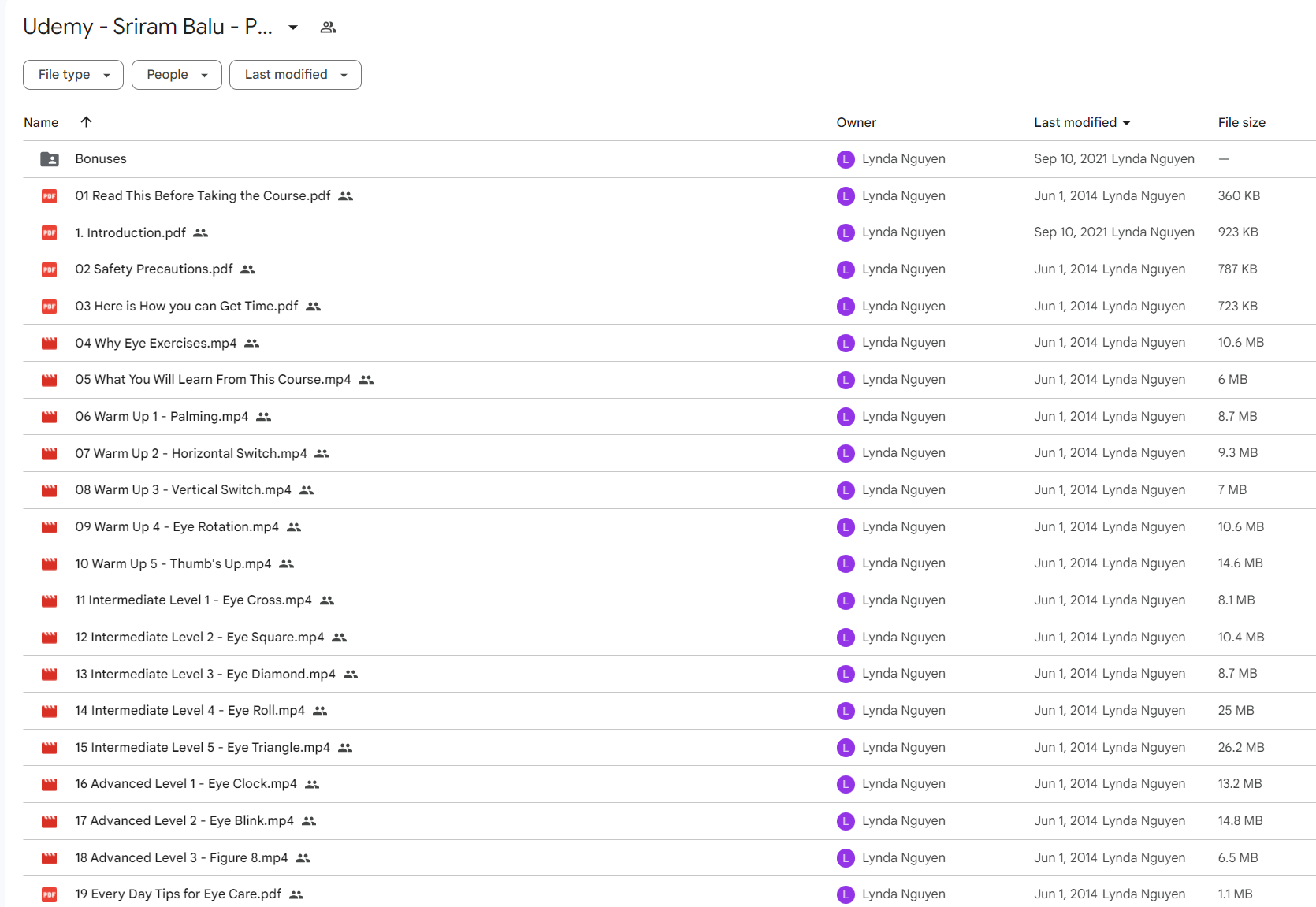The width and height of the screenshot is (1316, 907).
Task: Click video icon for 11 Eye Cross.mp4
Action: 50,600
